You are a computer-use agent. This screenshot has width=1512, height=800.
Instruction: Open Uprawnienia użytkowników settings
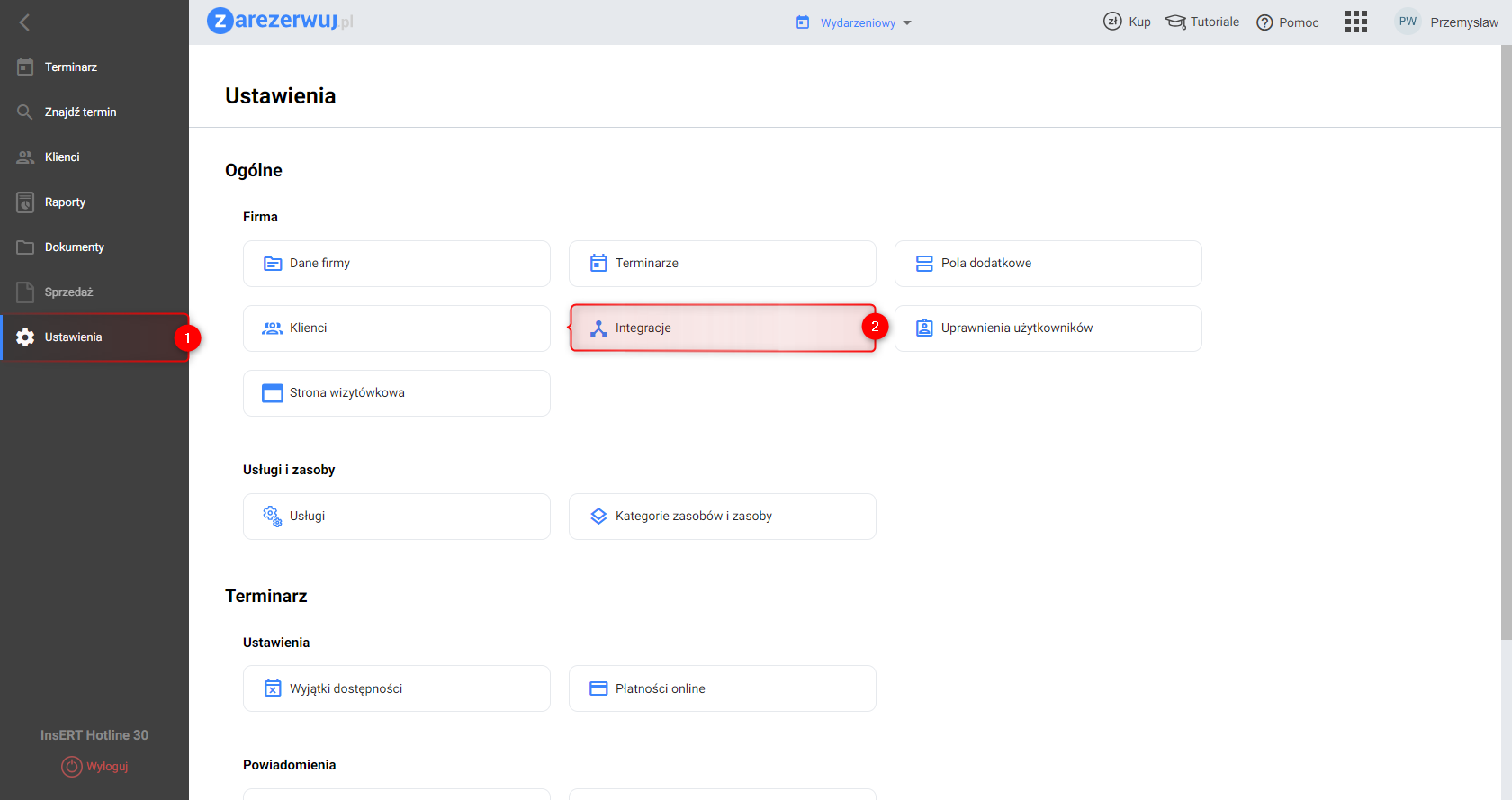(1048, 328)
